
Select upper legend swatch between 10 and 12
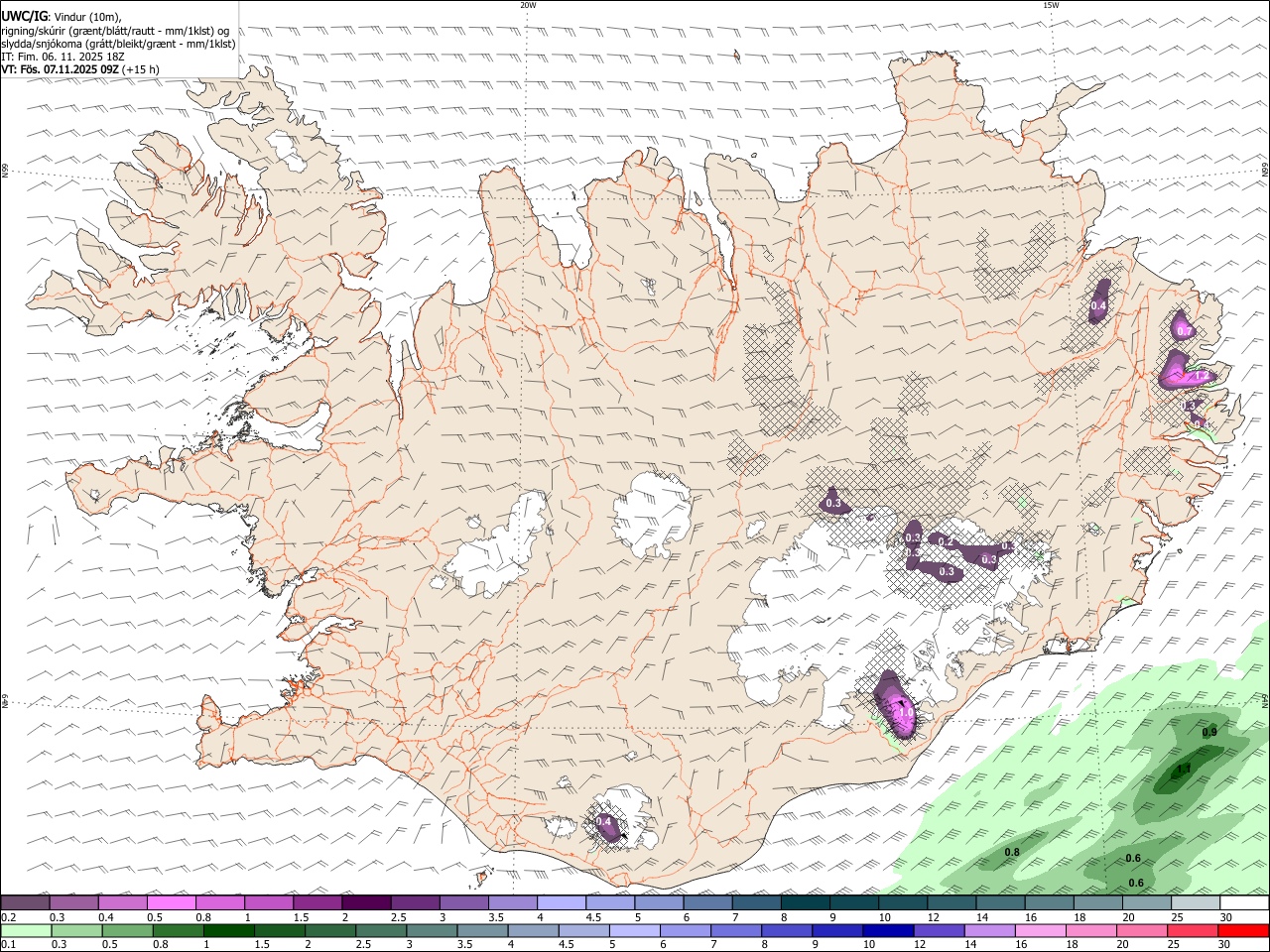(904, 902)
